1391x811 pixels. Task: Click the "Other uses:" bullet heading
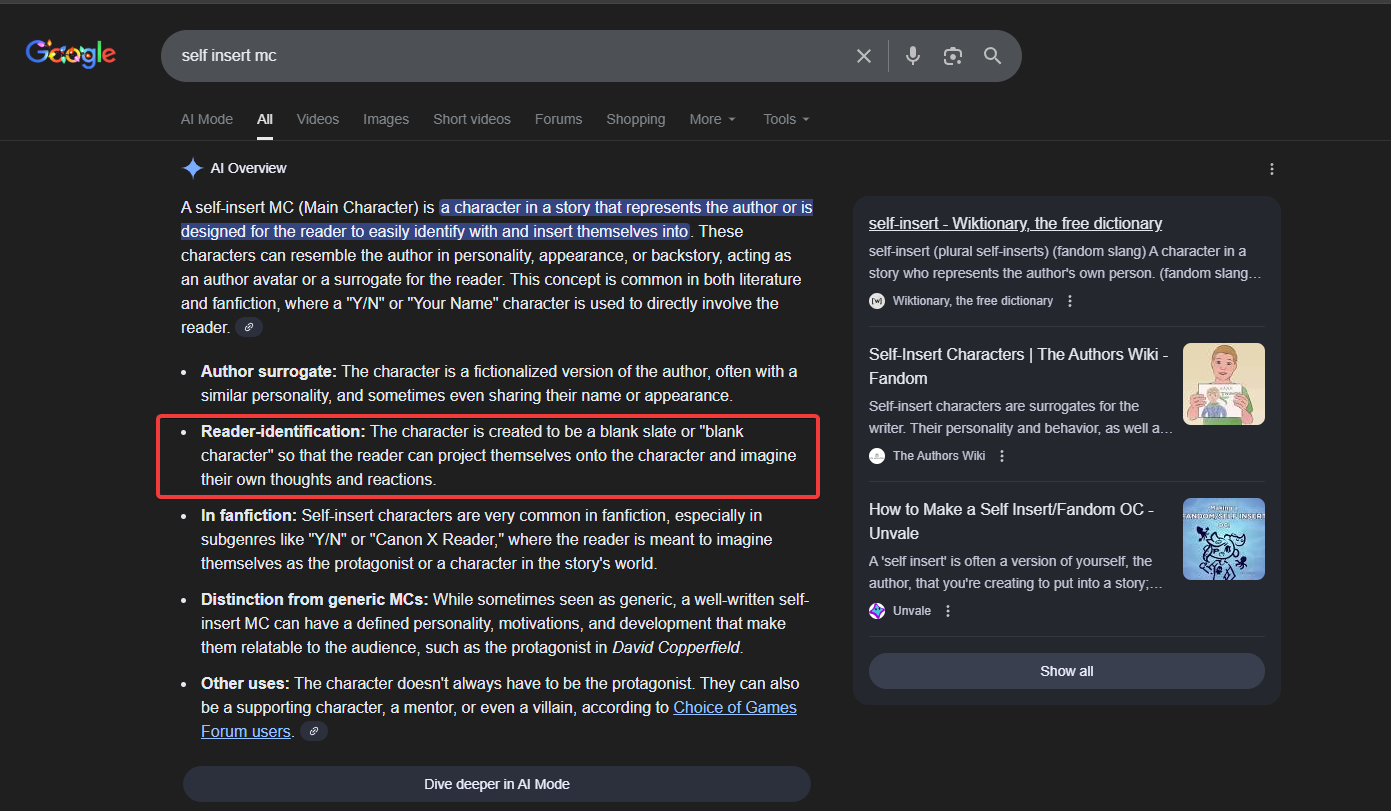245,683
